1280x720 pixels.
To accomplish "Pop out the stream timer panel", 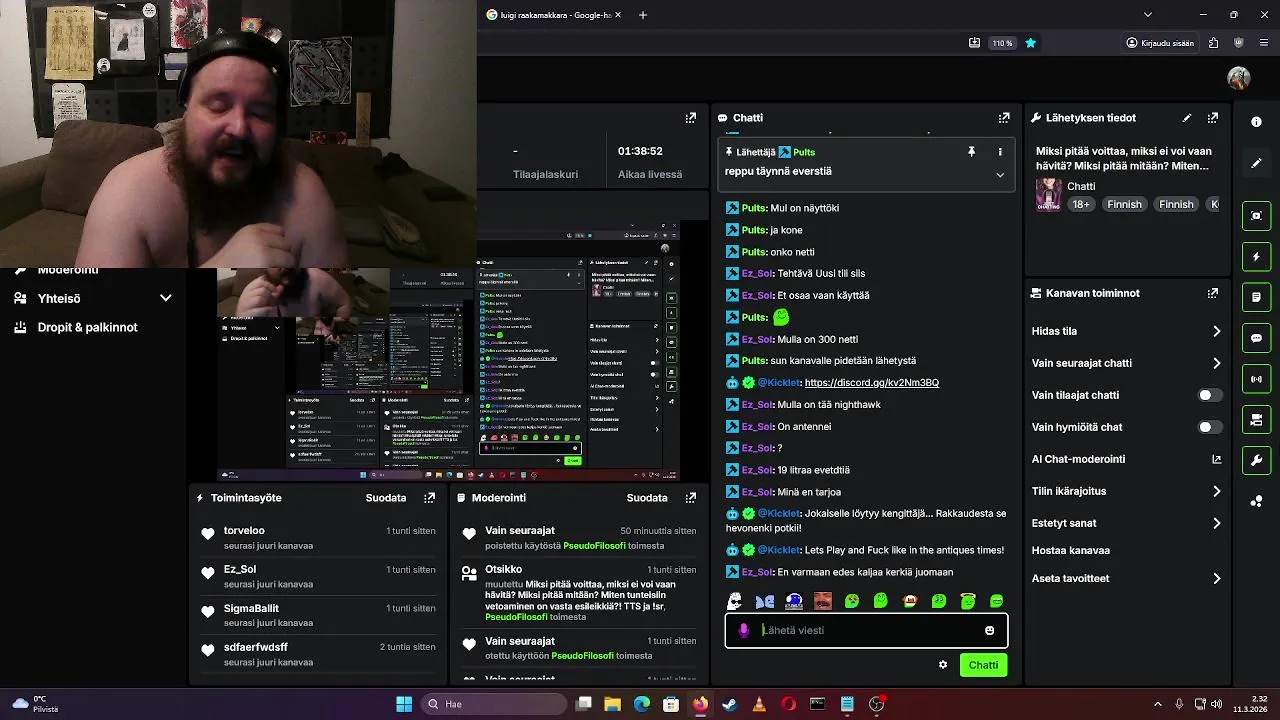I will click(690, 118).
